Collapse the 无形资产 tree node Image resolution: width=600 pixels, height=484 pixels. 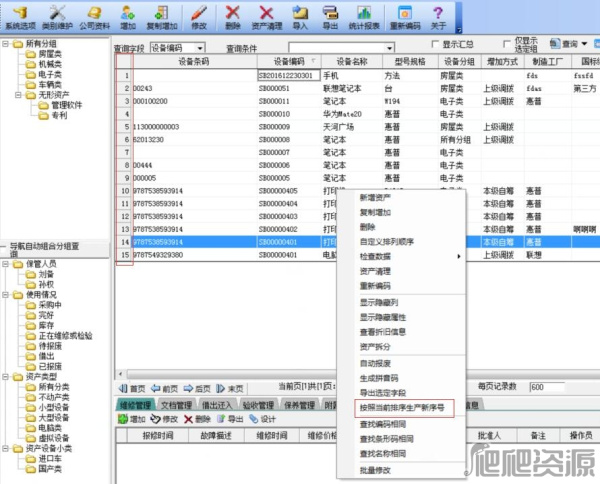point(19,94)
